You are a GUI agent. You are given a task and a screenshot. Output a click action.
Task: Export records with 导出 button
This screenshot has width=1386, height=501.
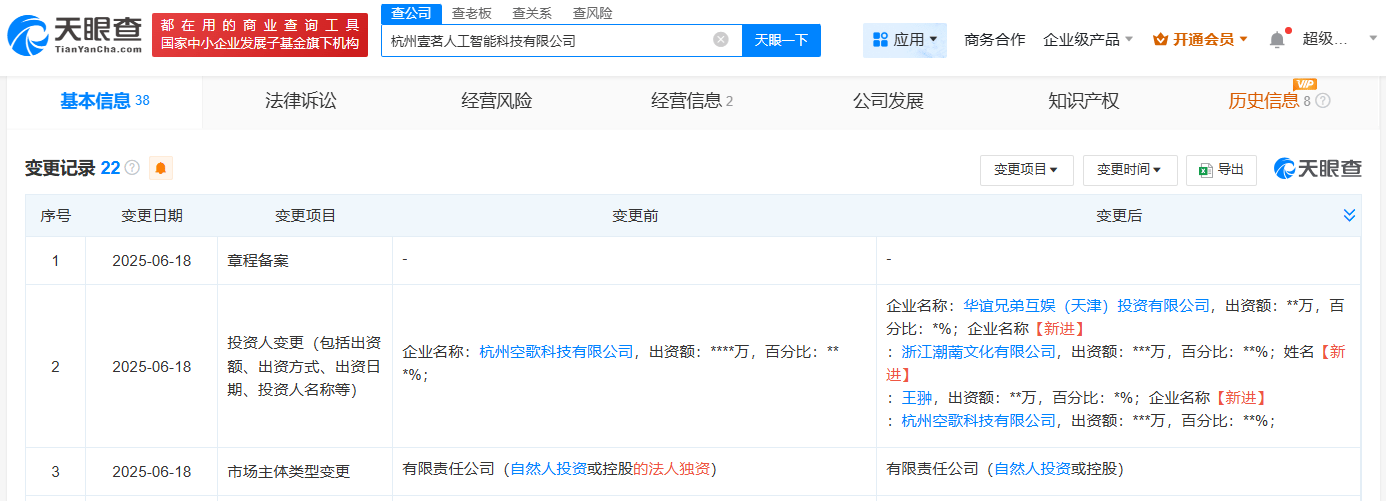[x=1221, y=170]
